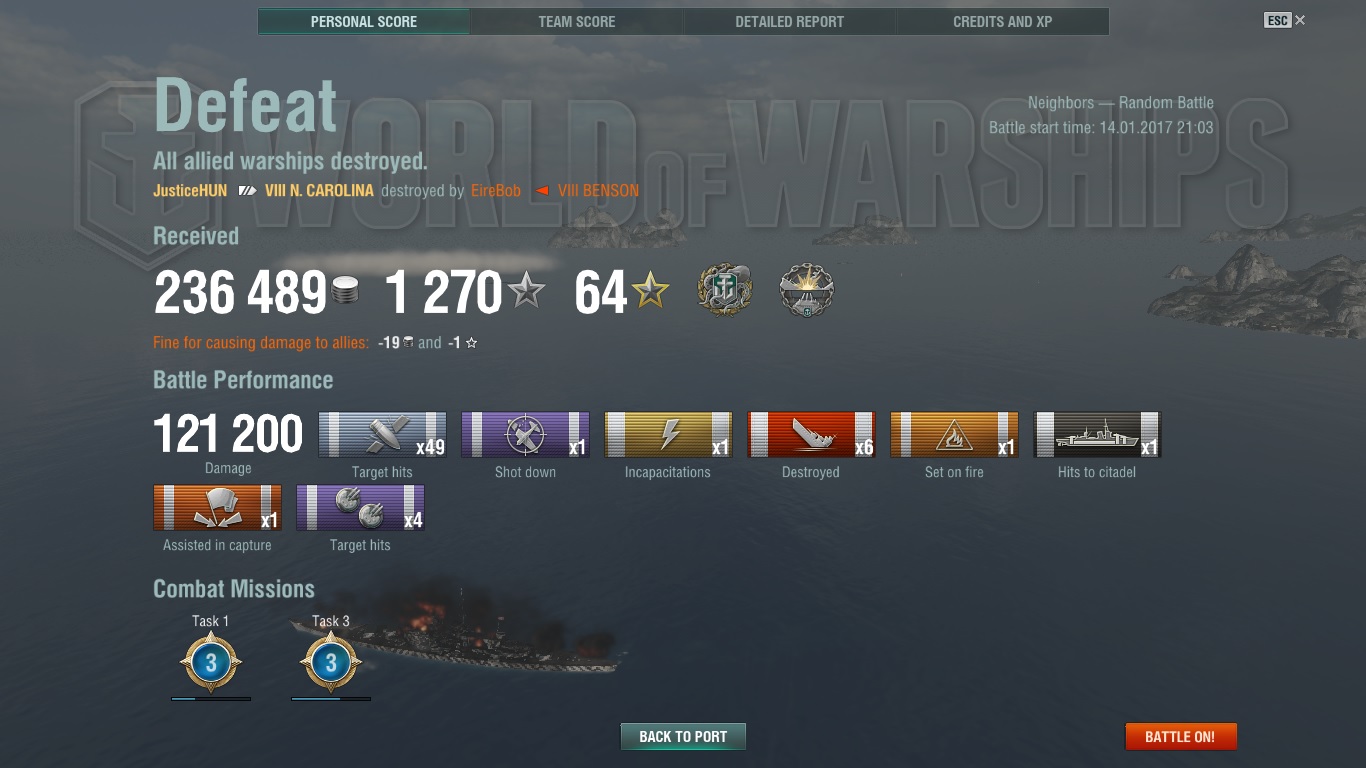
Task: Click the Target hits main battery ribbon x49
Action: 382,435
